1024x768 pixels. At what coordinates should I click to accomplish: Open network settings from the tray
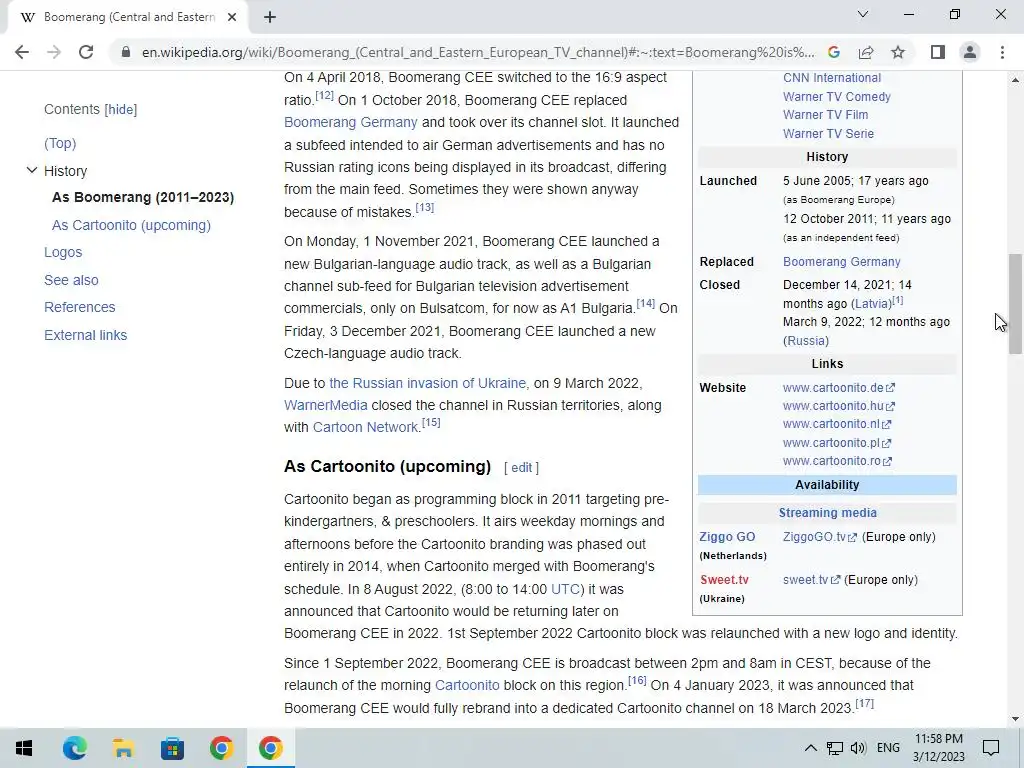click(835, 748)
